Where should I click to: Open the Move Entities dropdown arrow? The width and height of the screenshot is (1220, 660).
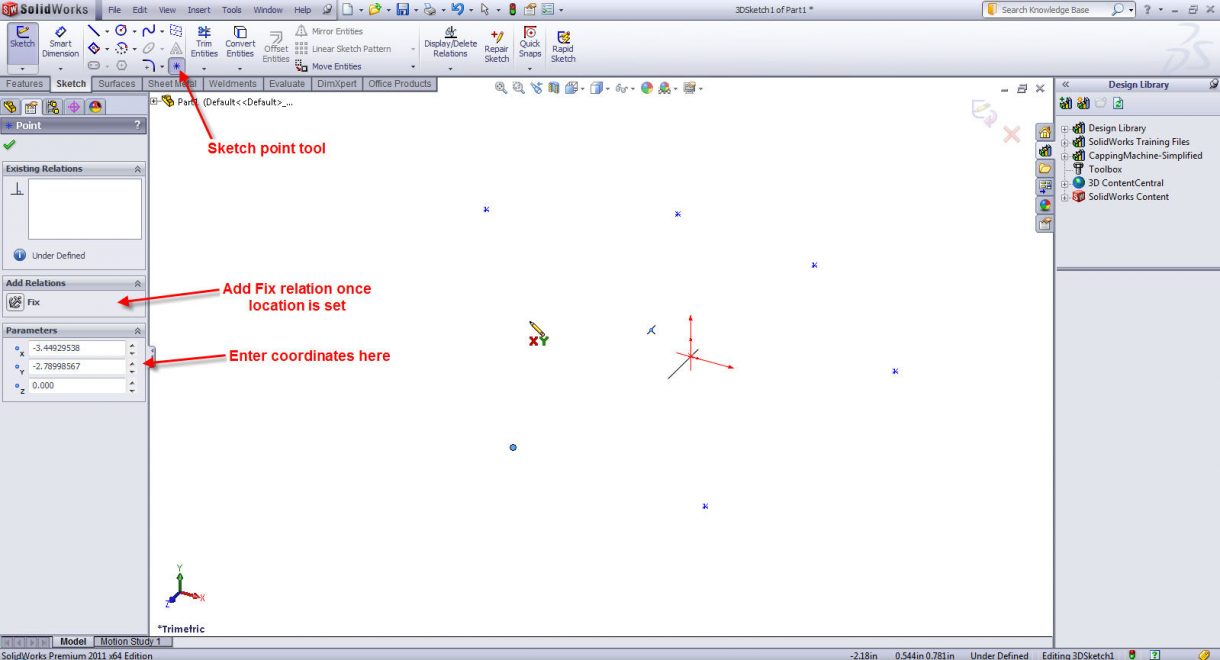(x=413, y=67)
